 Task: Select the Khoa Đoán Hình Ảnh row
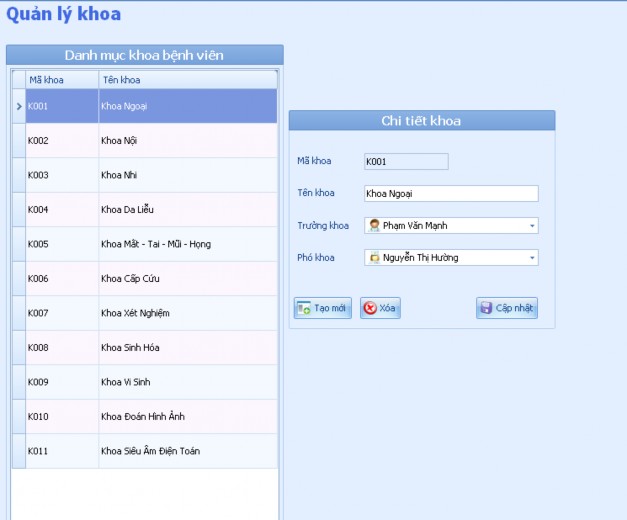click(x=150, y=417)
